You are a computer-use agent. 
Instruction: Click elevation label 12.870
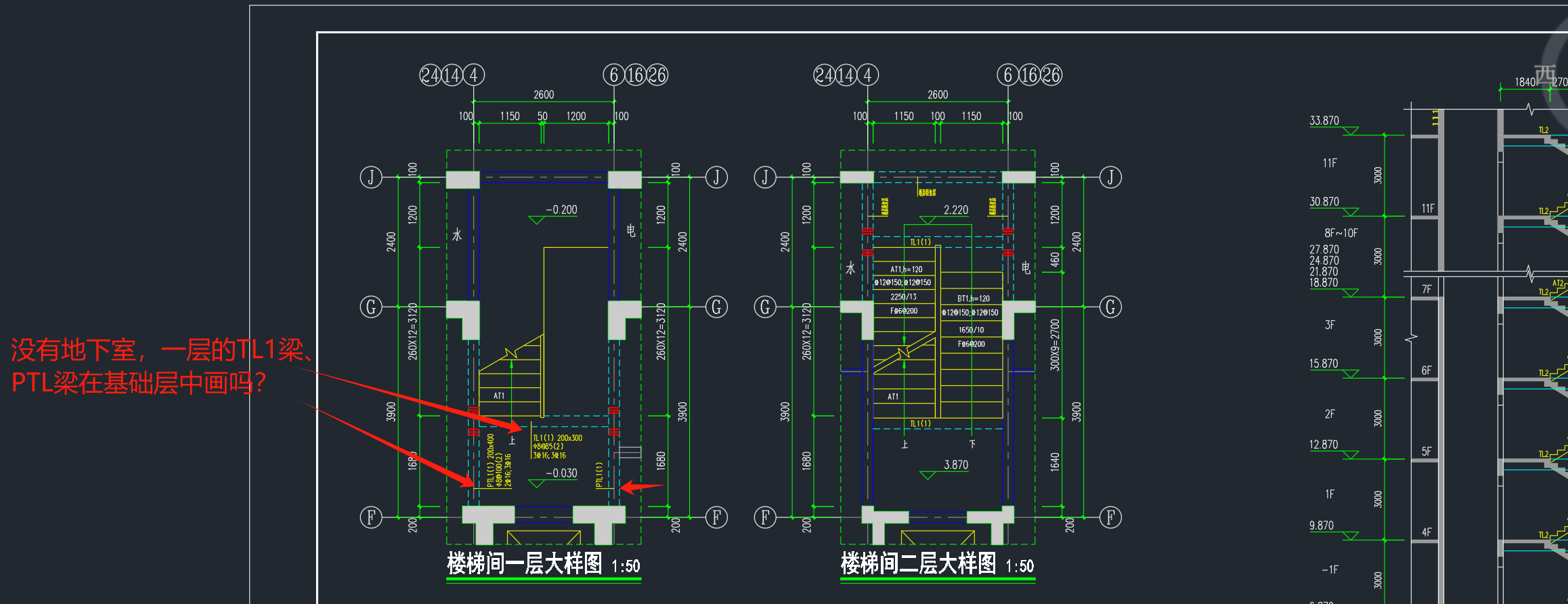[1324, 445]
